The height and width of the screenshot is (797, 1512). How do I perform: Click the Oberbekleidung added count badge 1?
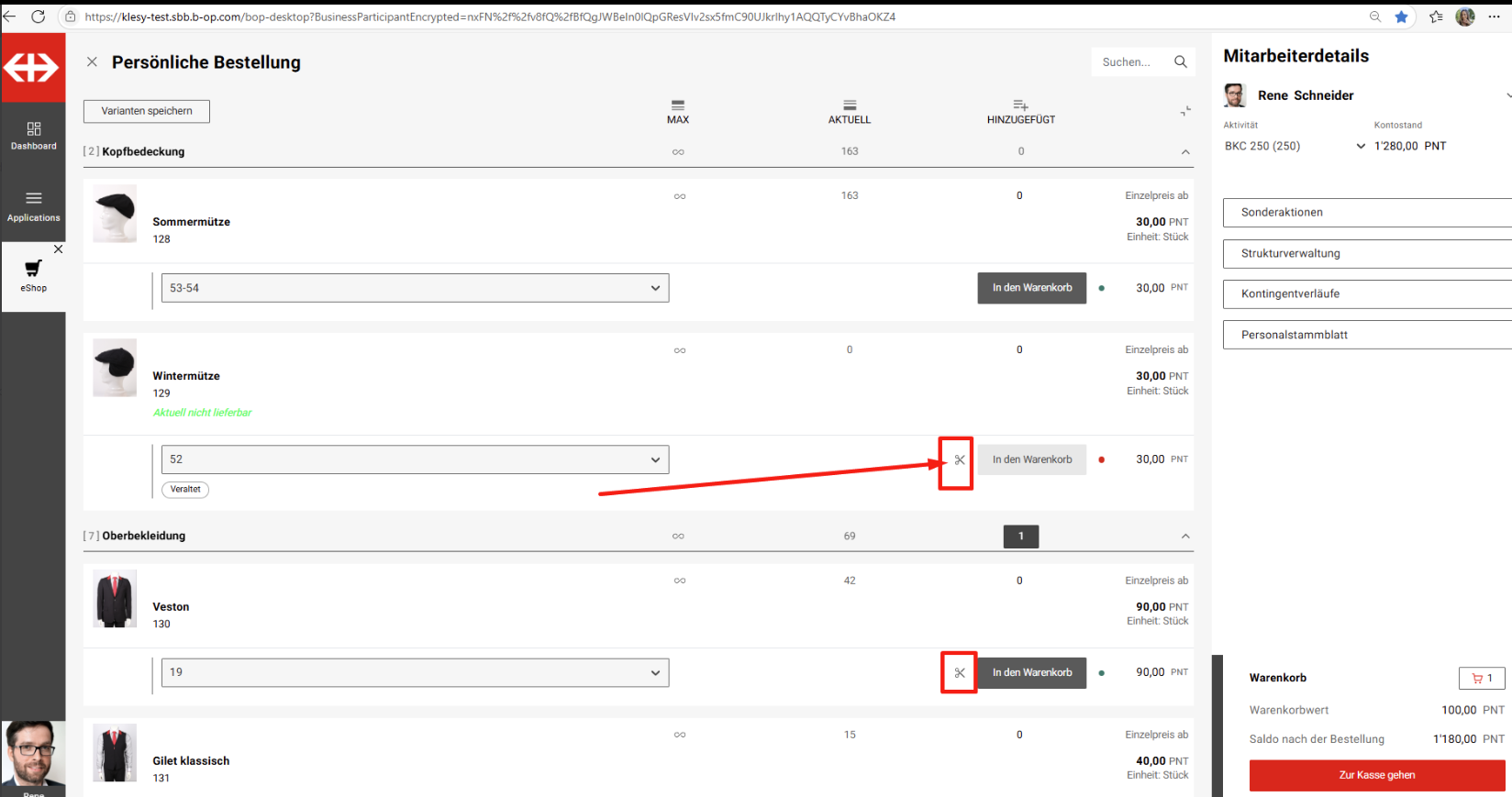[1021, 537]
